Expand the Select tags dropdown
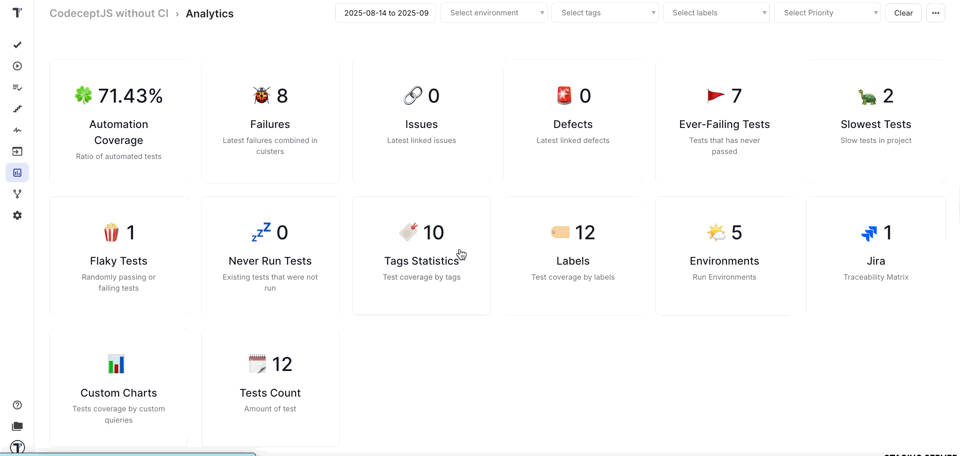This screenshot has width=960, height=456. [x=605, y=13]
